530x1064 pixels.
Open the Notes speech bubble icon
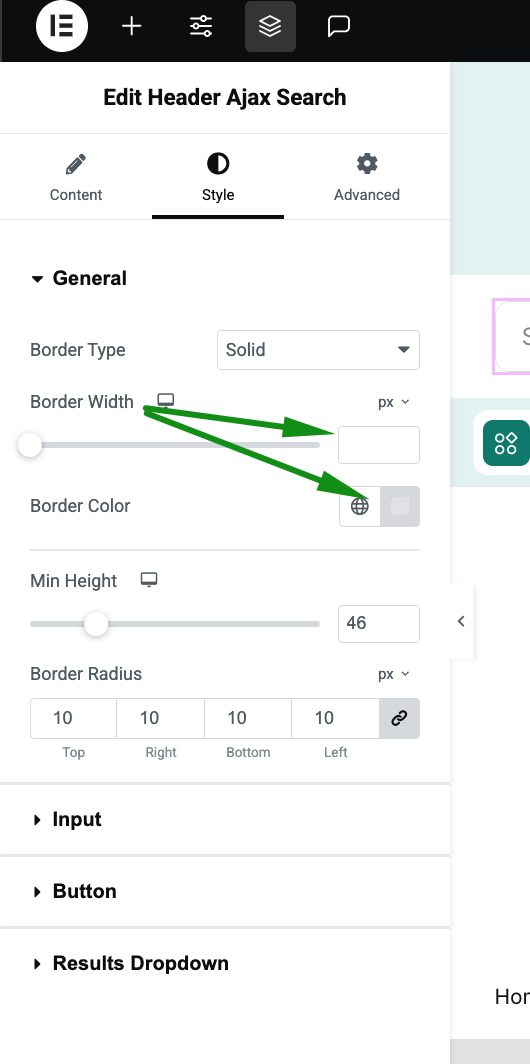pyautogui.click(x=339, y=26)
